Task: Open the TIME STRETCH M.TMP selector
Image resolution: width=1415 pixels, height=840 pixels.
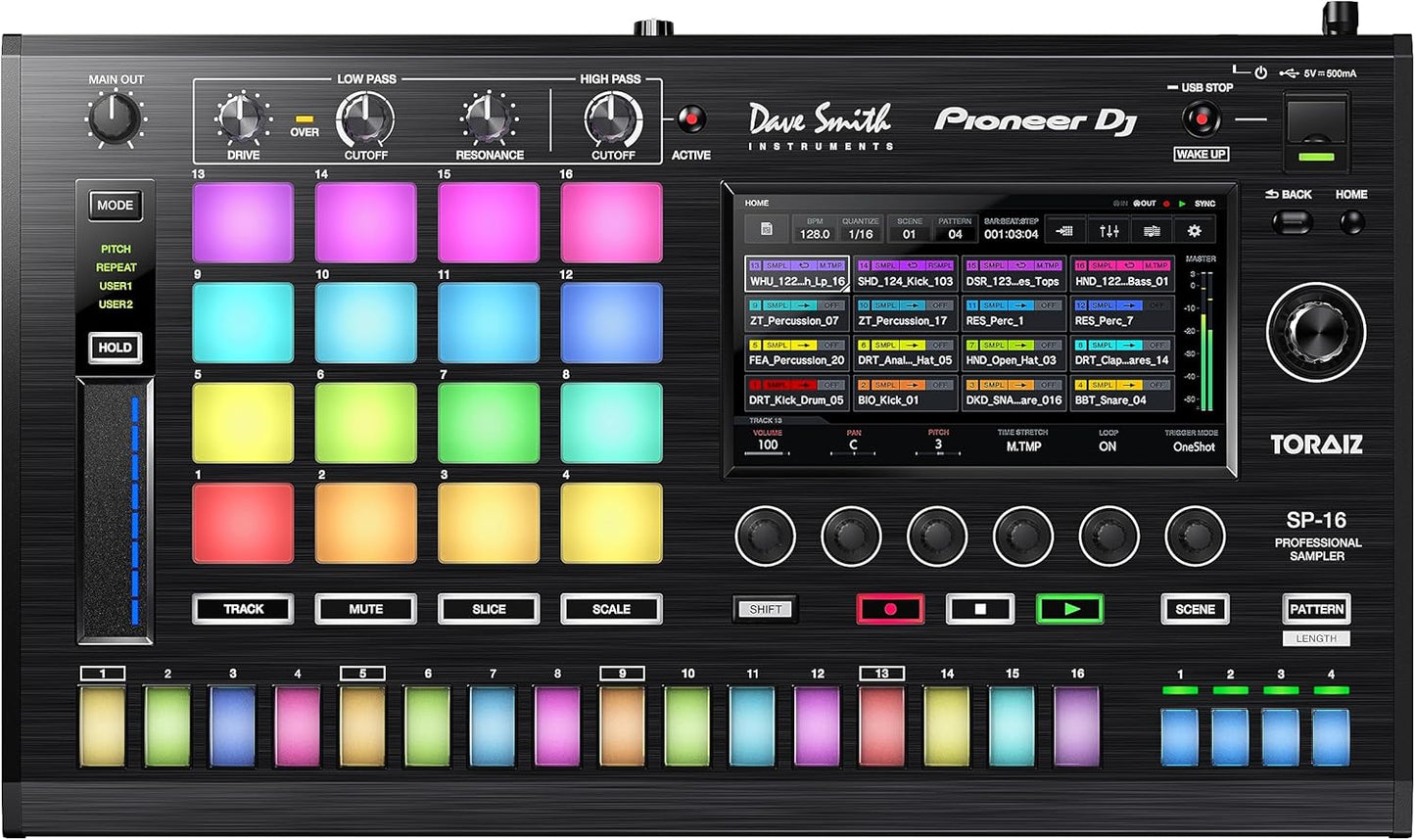Action: pyautogui.click(x=1024, y=448)
